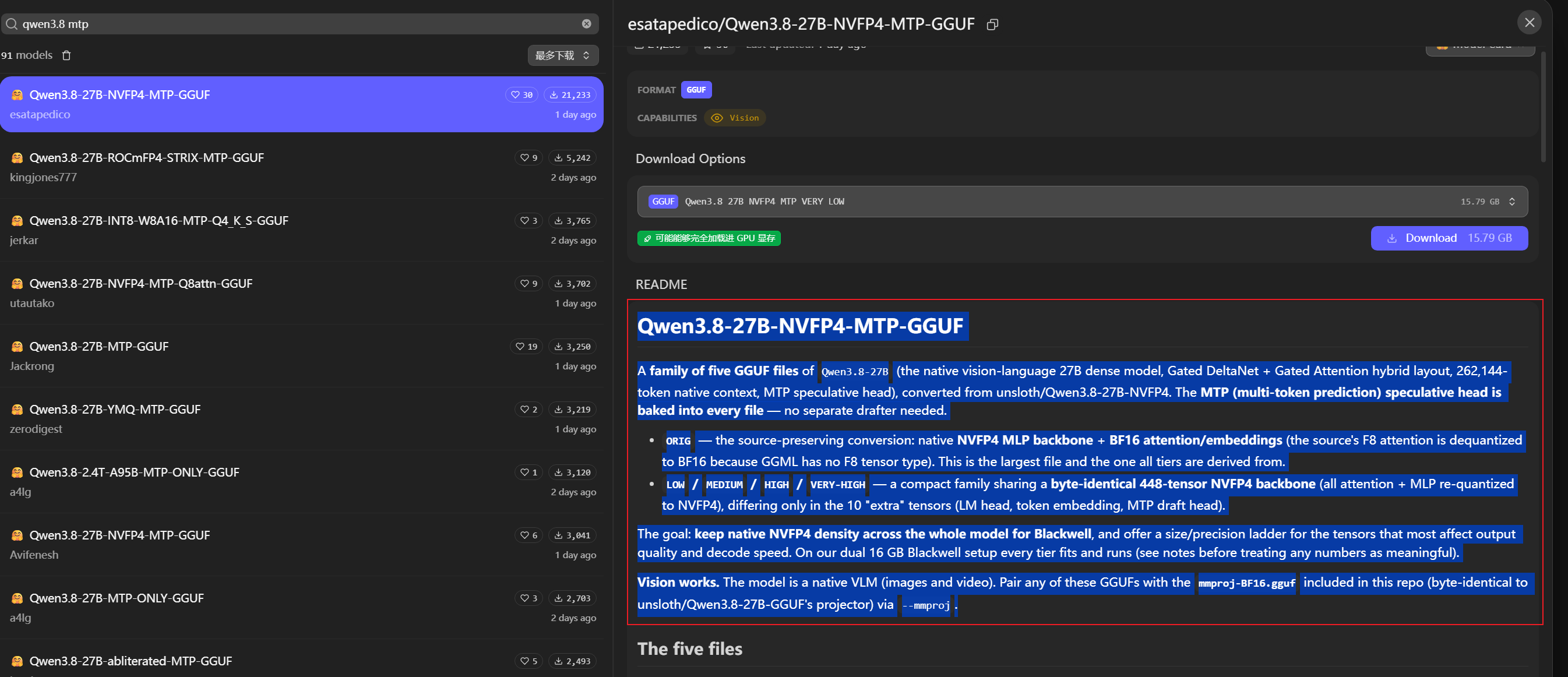Screen dimensions: 1568x677
Task: Click the Hugging Face icon on Jackrong's model
Action: (x=17, y=347)
